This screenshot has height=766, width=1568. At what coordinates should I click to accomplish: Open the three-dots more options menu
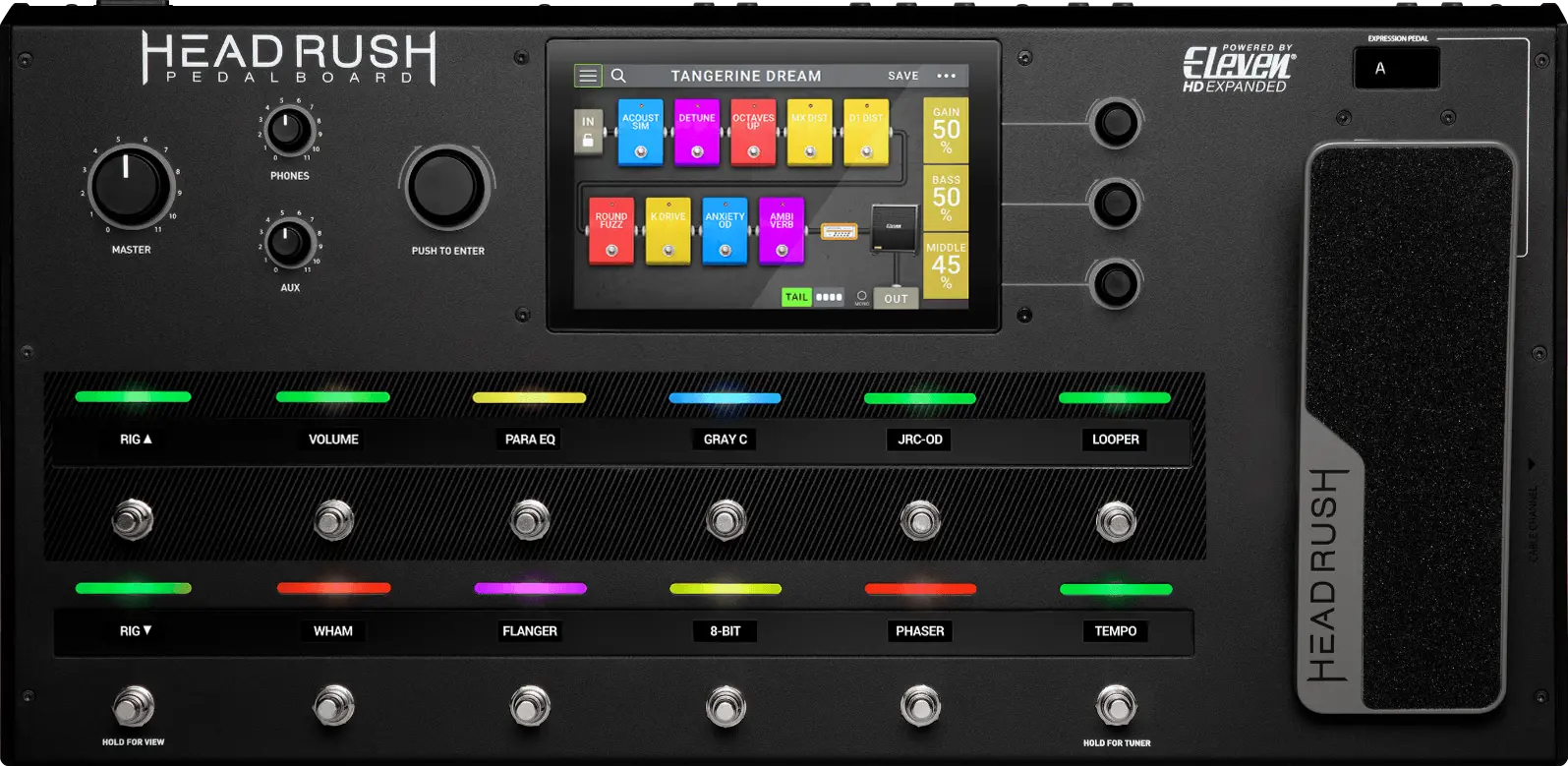pyautogui.click(x=946, y=76)
